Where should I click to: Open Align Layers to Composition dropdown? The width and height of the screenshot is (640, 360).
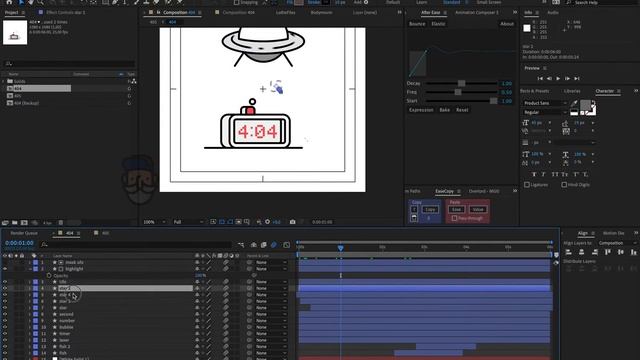pos(617,243)
